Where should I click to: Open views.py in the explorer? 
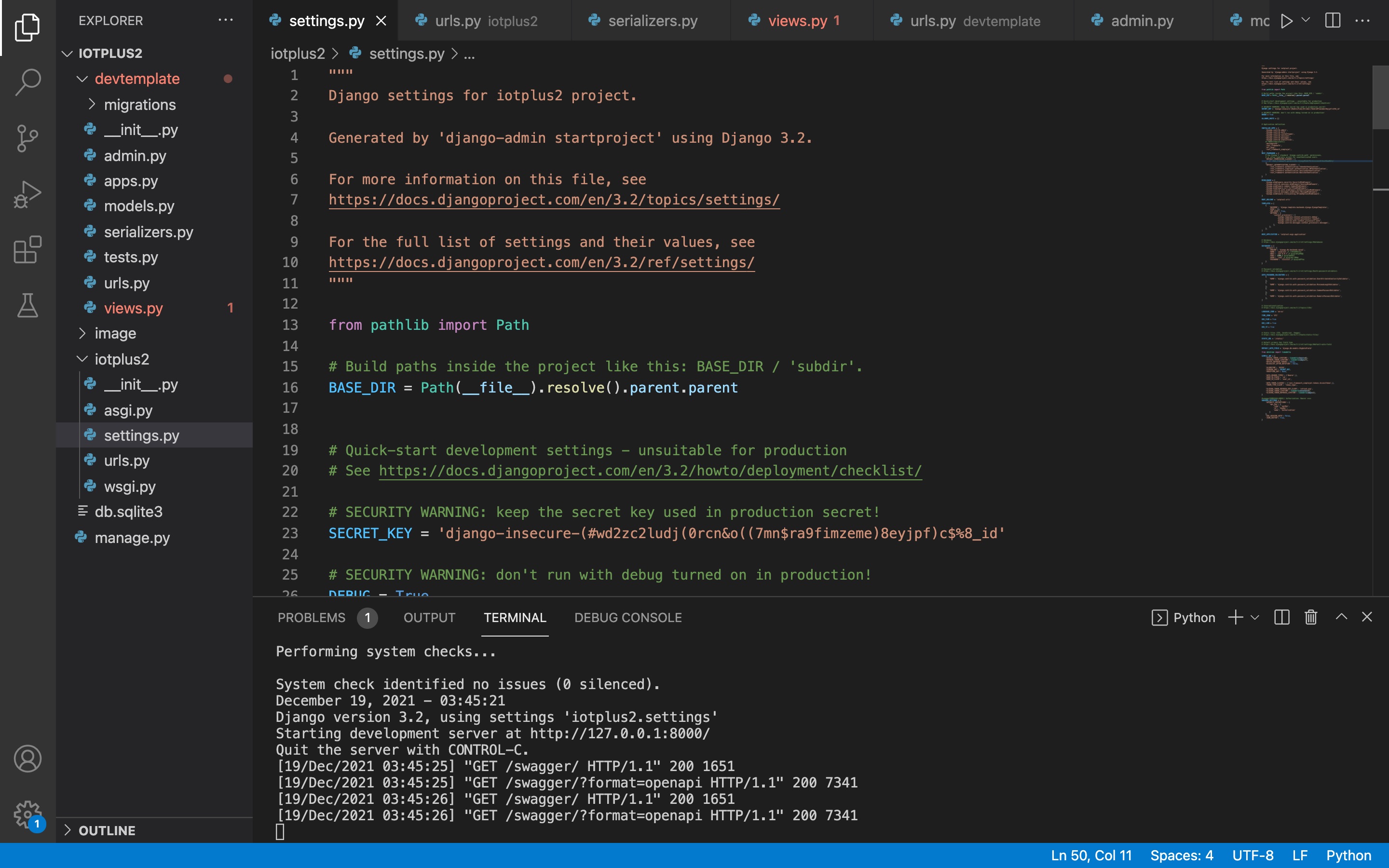pos(154,308)
